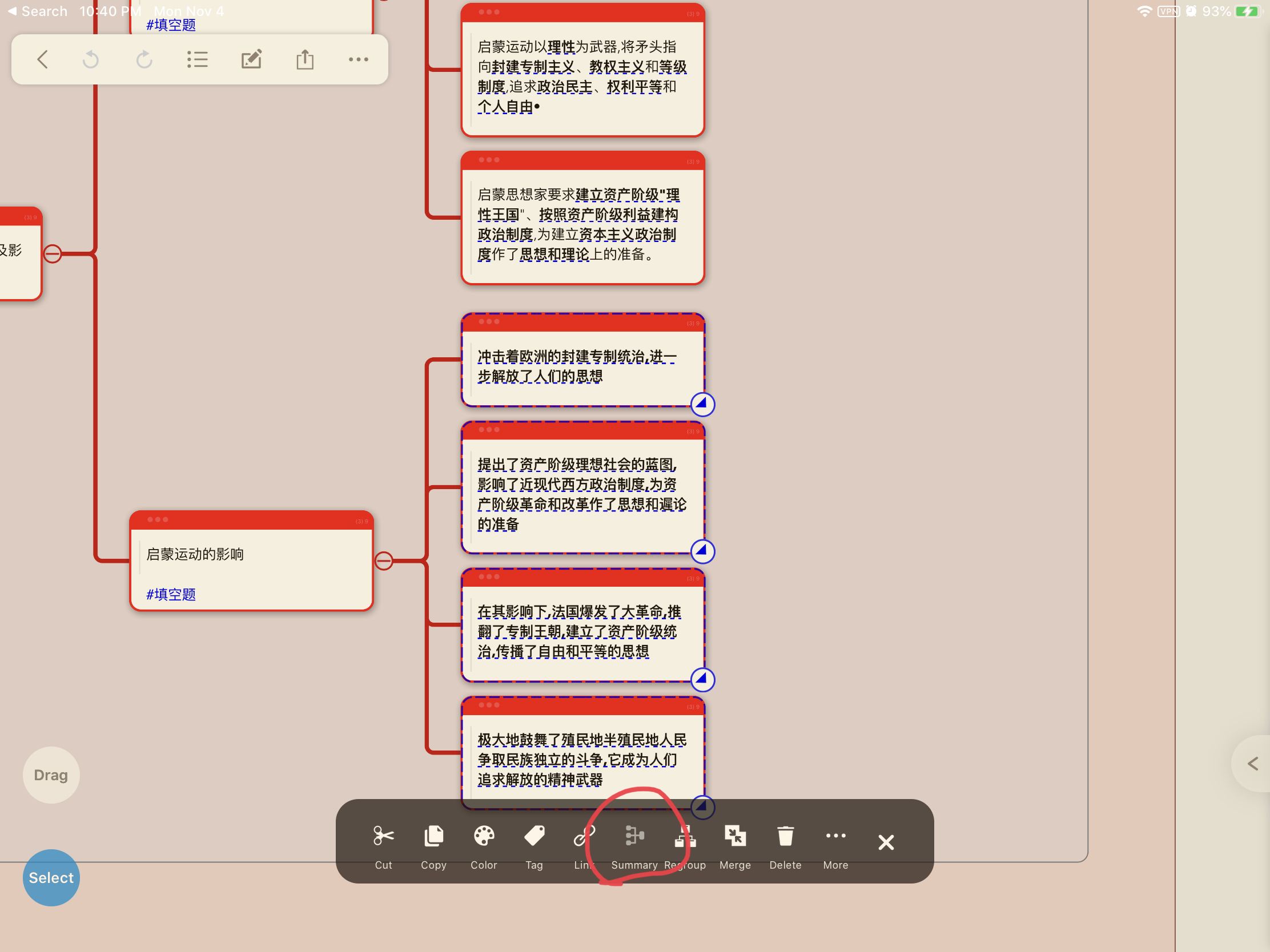Select card 冲击着欧洲的封建专制统治

[583, 360]
